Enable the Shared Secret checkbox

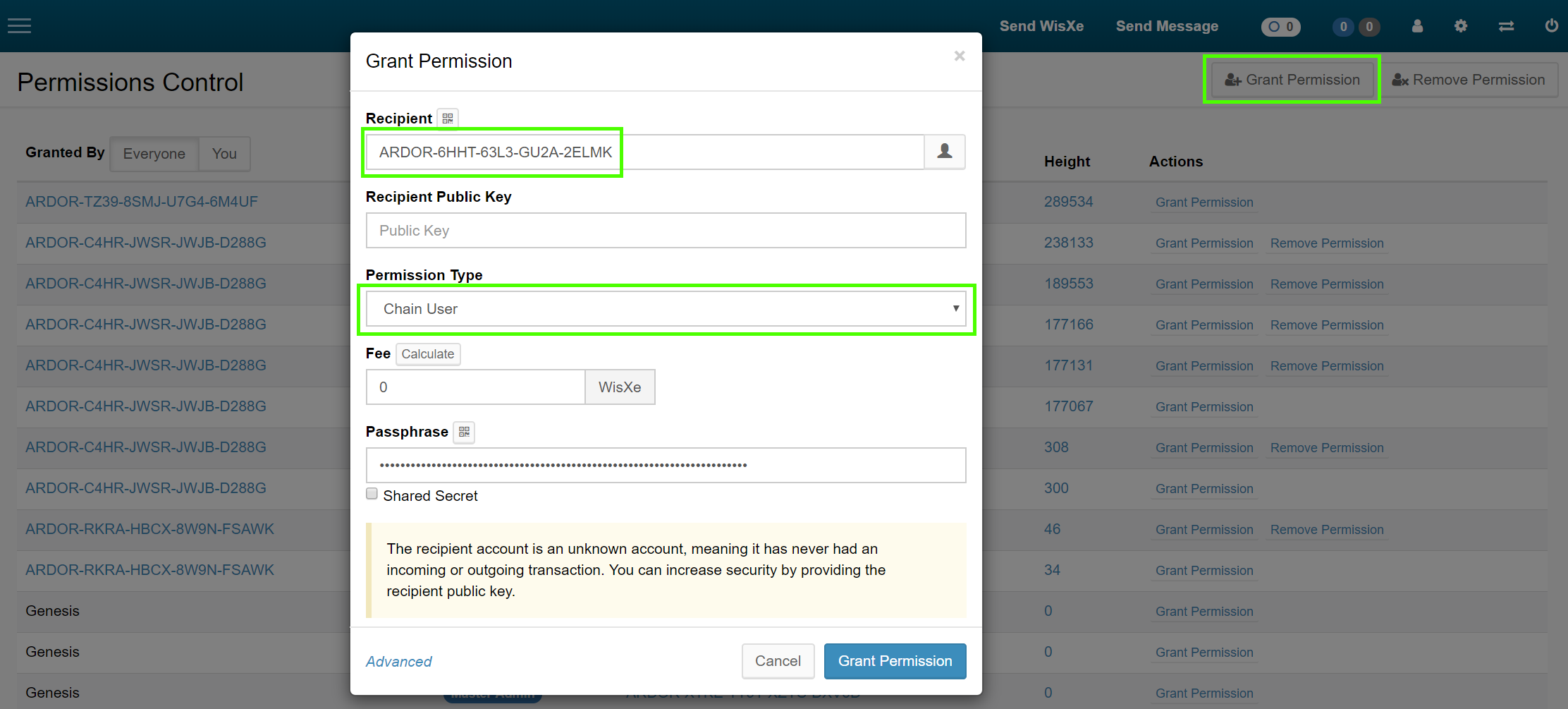point(372,494)
